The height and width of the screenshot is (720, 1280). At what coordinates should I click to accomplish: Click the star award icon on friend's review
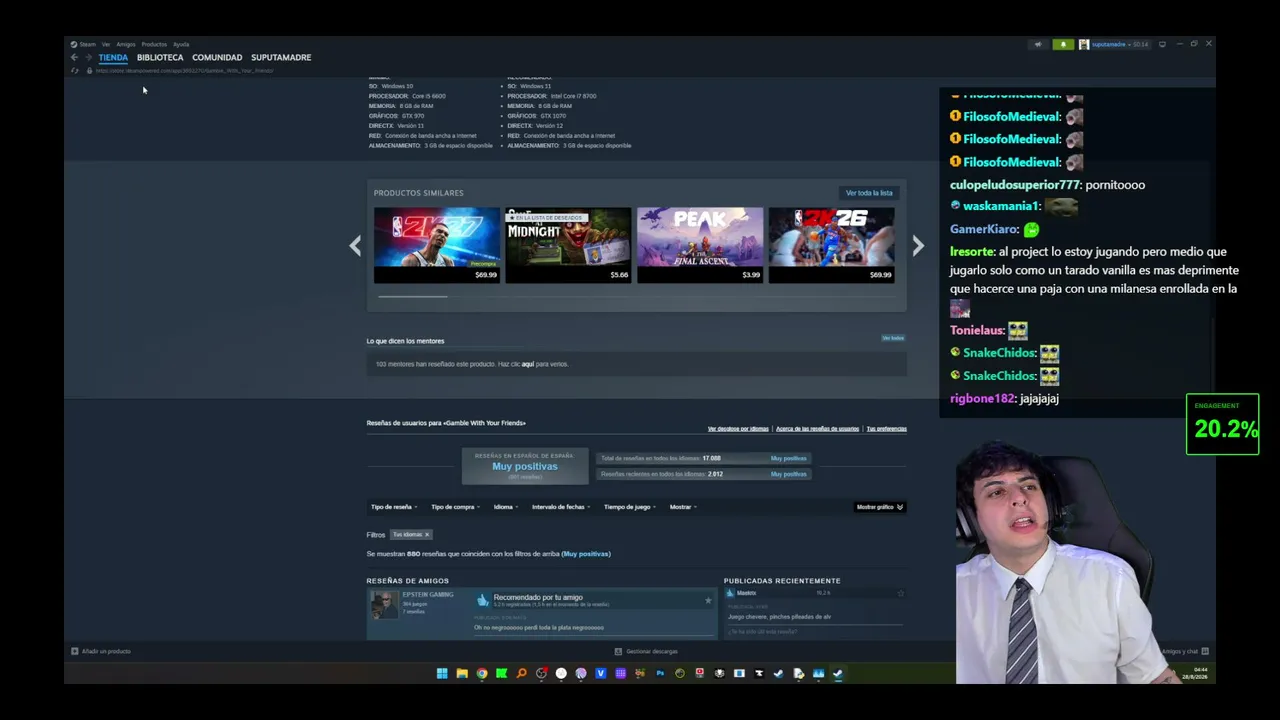(x=708, y=600)
